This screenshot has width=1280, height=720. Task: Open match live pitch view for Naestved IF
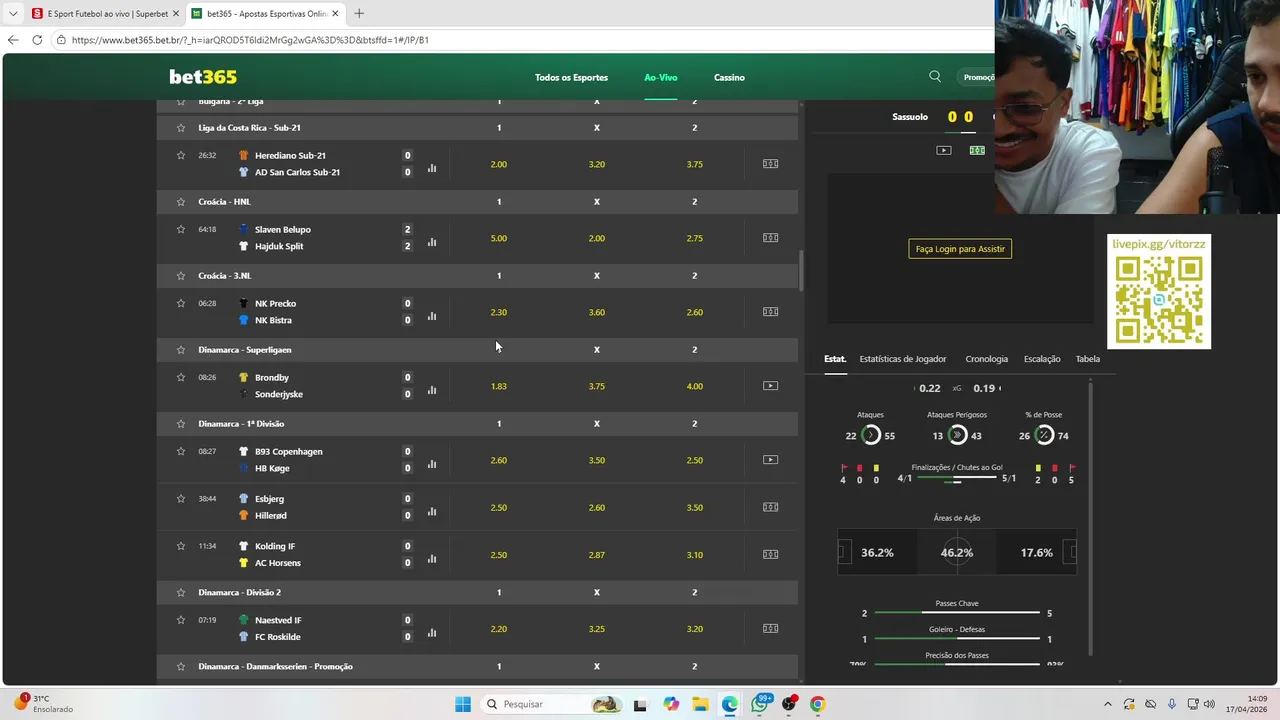point(770,629)
